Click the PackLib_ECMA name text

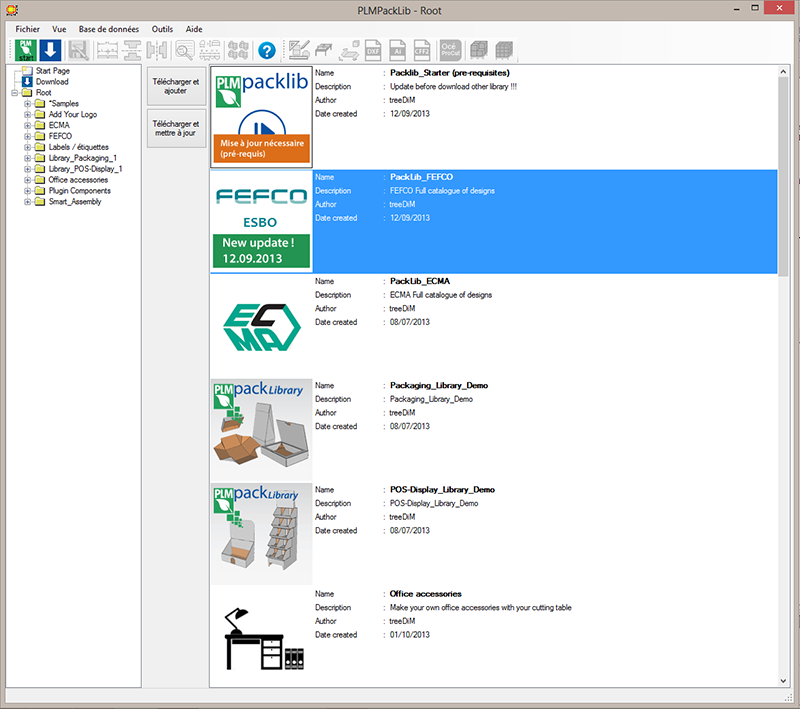420,281
